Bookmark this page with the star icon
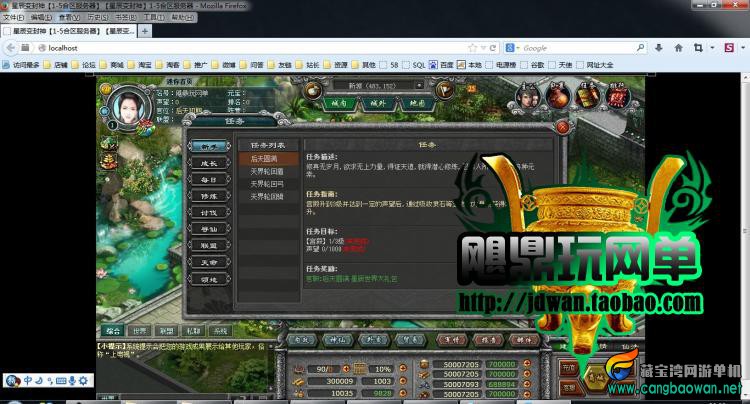 tap(473, 48)
